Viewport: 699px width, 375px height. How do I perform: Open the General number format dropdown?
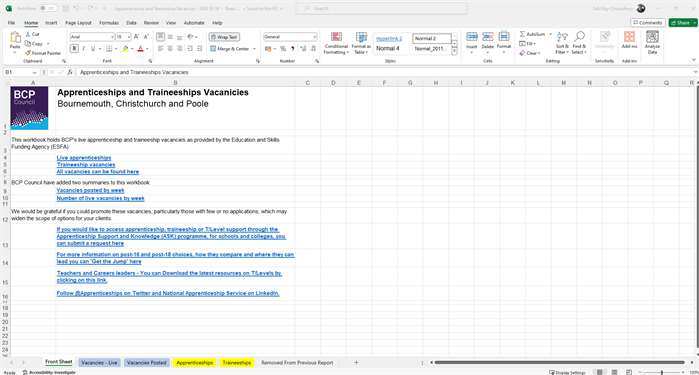pos(314,37)
